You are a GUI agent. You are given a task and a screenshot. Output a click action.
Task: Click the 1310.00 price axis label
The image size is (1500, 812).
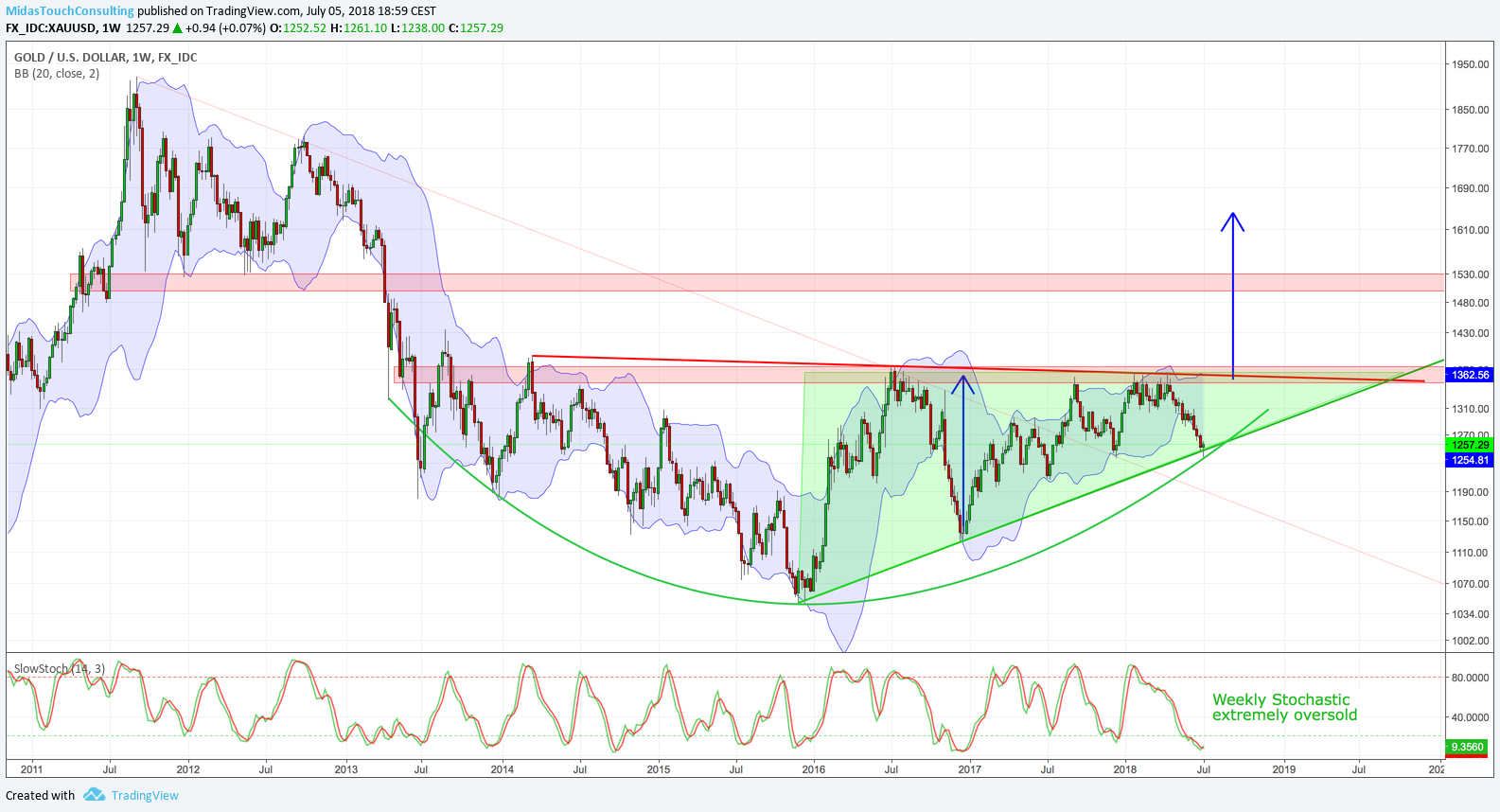click(1470, 409)
